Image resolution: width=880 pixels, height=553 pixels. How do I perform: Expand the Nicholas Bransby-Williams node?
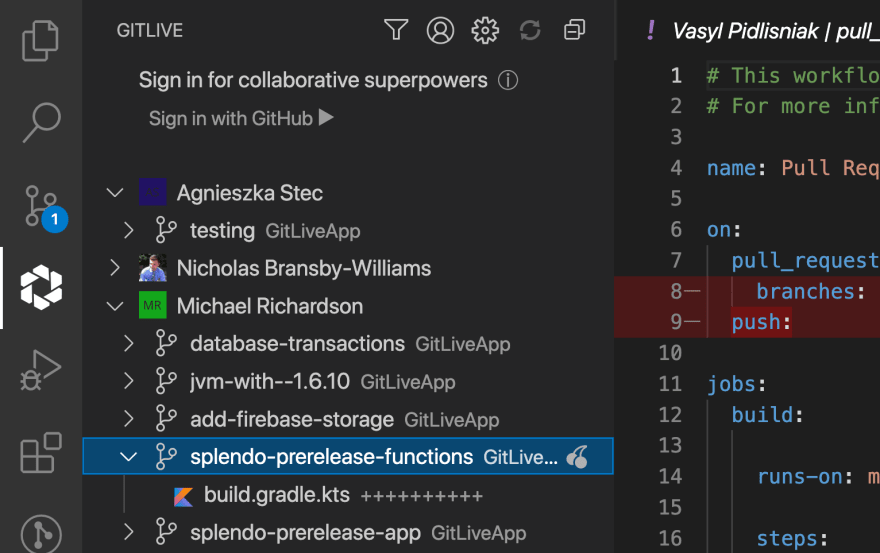(x=115, y=268)
